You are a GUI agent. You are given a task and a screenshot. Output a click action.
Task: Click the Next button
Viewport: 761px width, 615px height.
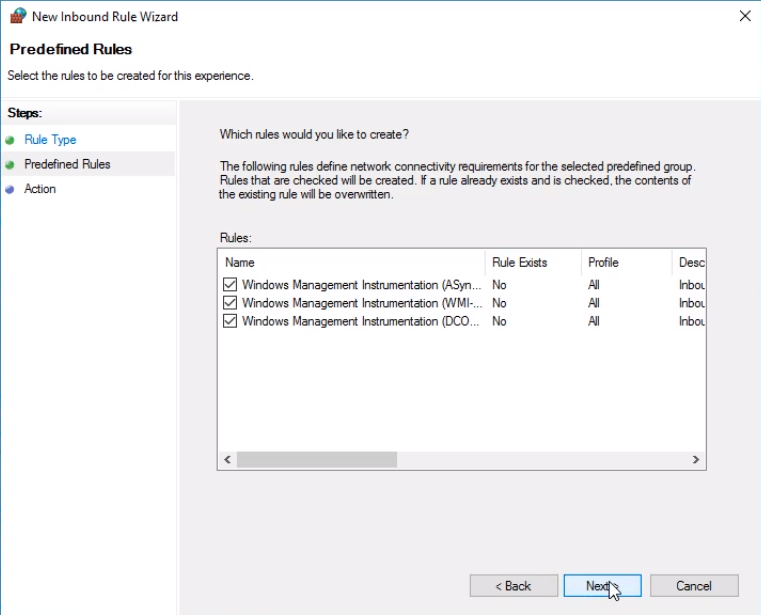(x=602, y=586)
